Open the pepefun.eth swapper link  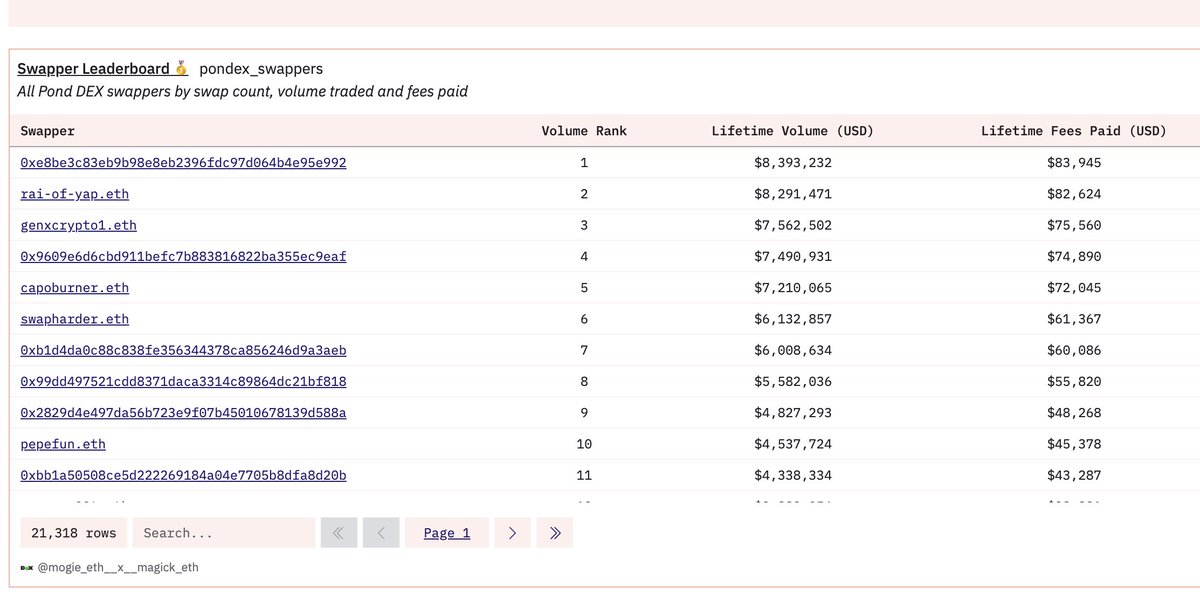point(63,444)
